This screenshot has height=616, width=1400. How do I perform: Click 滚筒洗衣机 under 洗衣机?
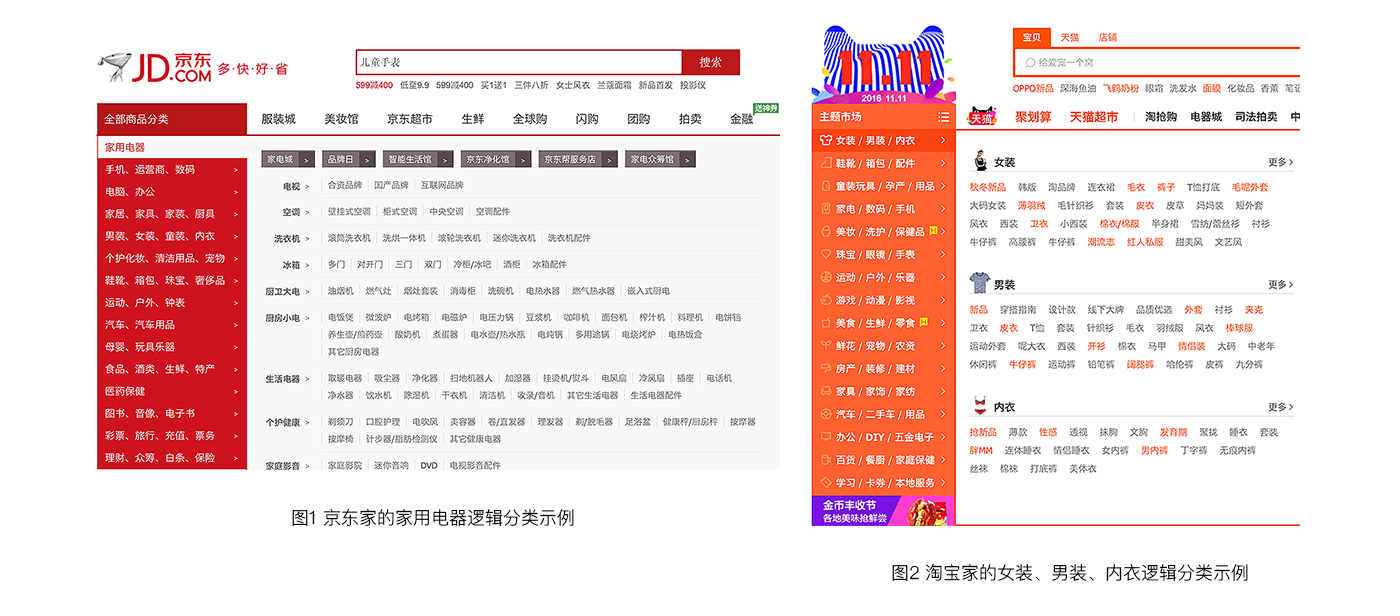[x=349, y=238]
